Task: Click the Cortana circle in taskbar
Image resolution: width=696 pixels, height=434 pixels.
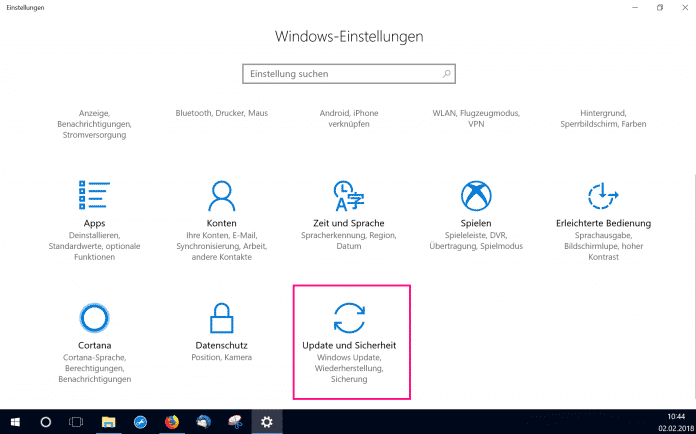Action: [x=46, y=421]
